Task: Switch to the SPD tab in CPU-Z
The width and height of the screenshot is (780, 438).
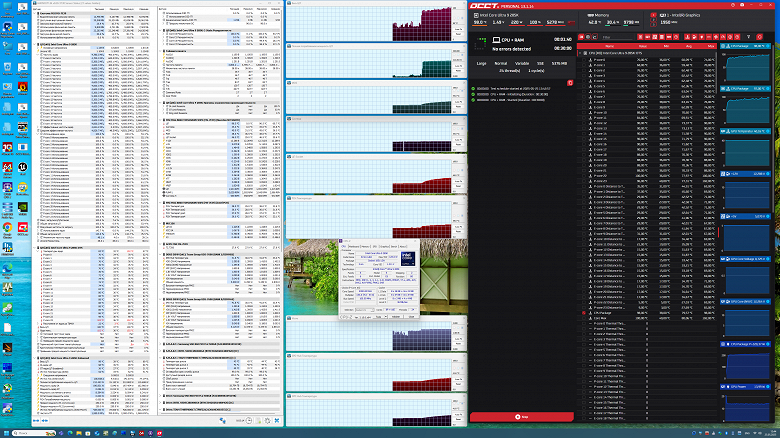Action: [375, 246]
